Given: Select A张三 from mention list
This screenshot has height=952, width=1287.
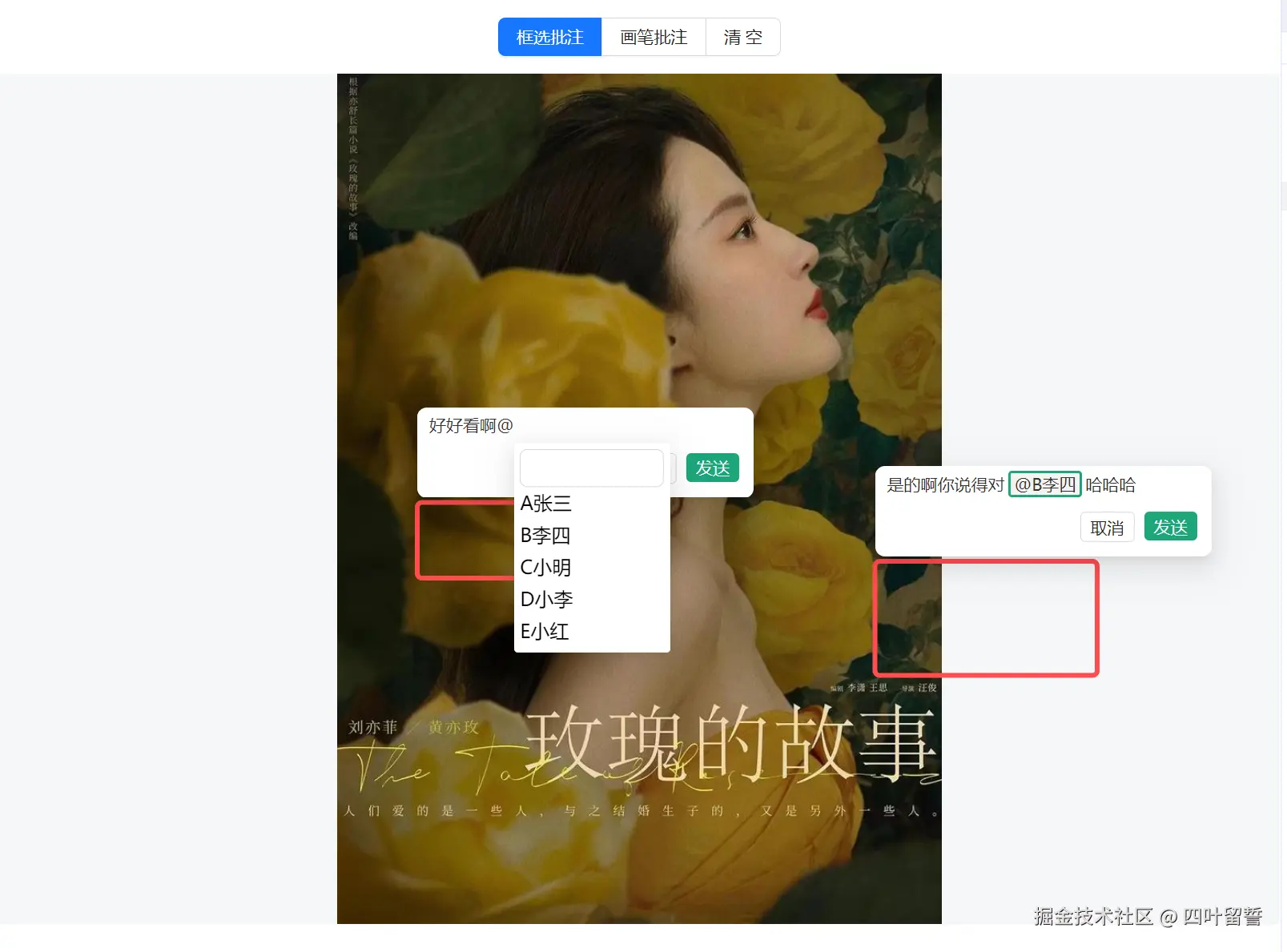Looking at the screenshot, I should click(592, 504).
